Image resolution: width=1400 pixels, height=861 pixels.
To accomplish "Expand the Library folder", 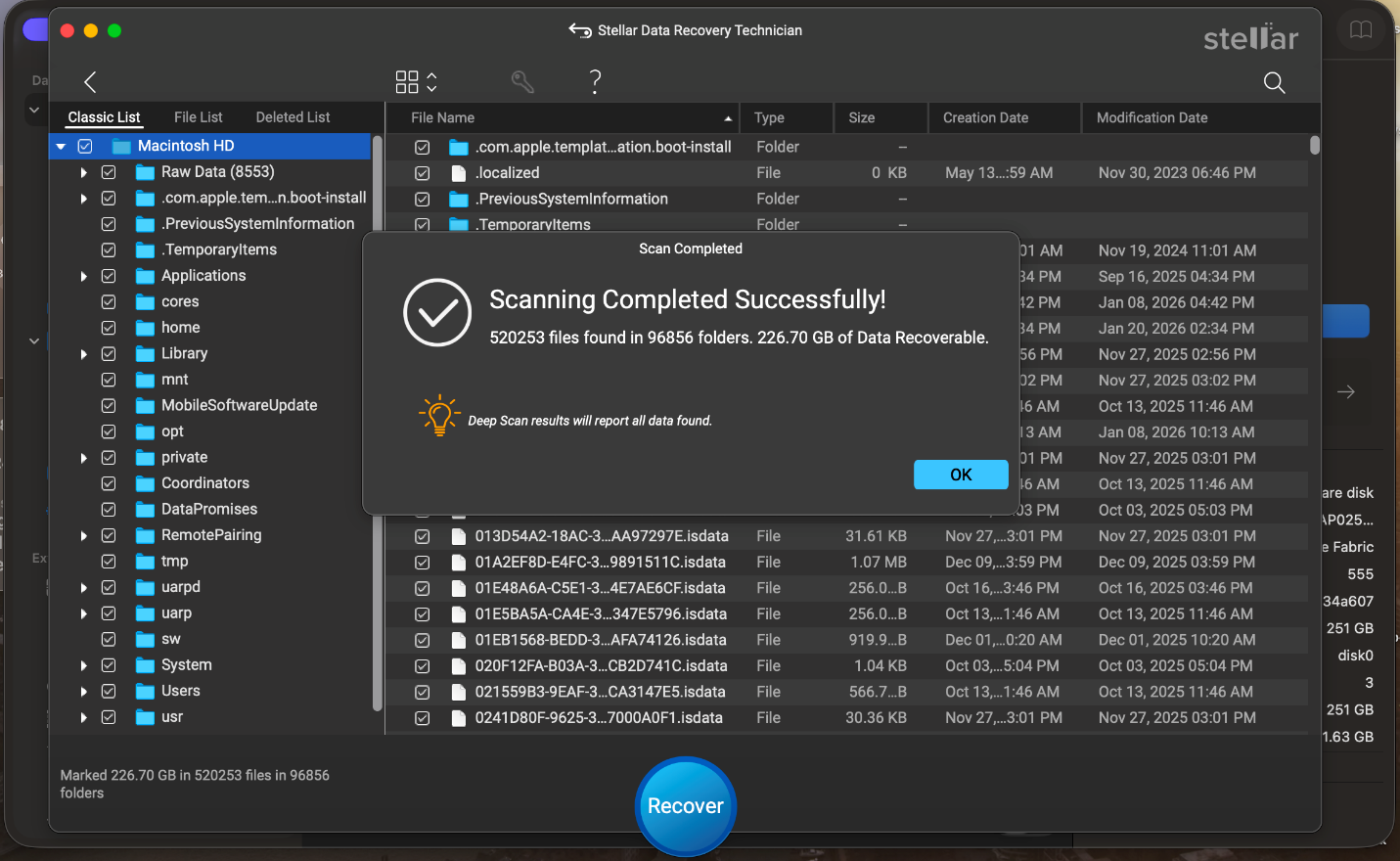I will pyautogui.click(x=84, y=354).
